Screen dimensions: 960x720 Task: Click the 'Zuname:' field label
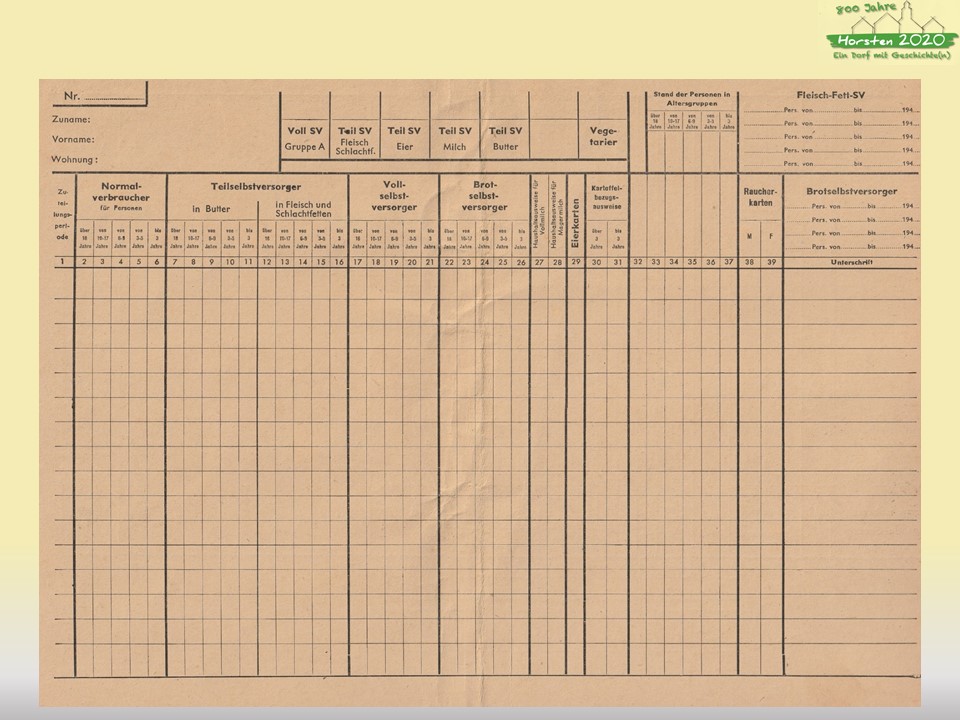(71, 119)
